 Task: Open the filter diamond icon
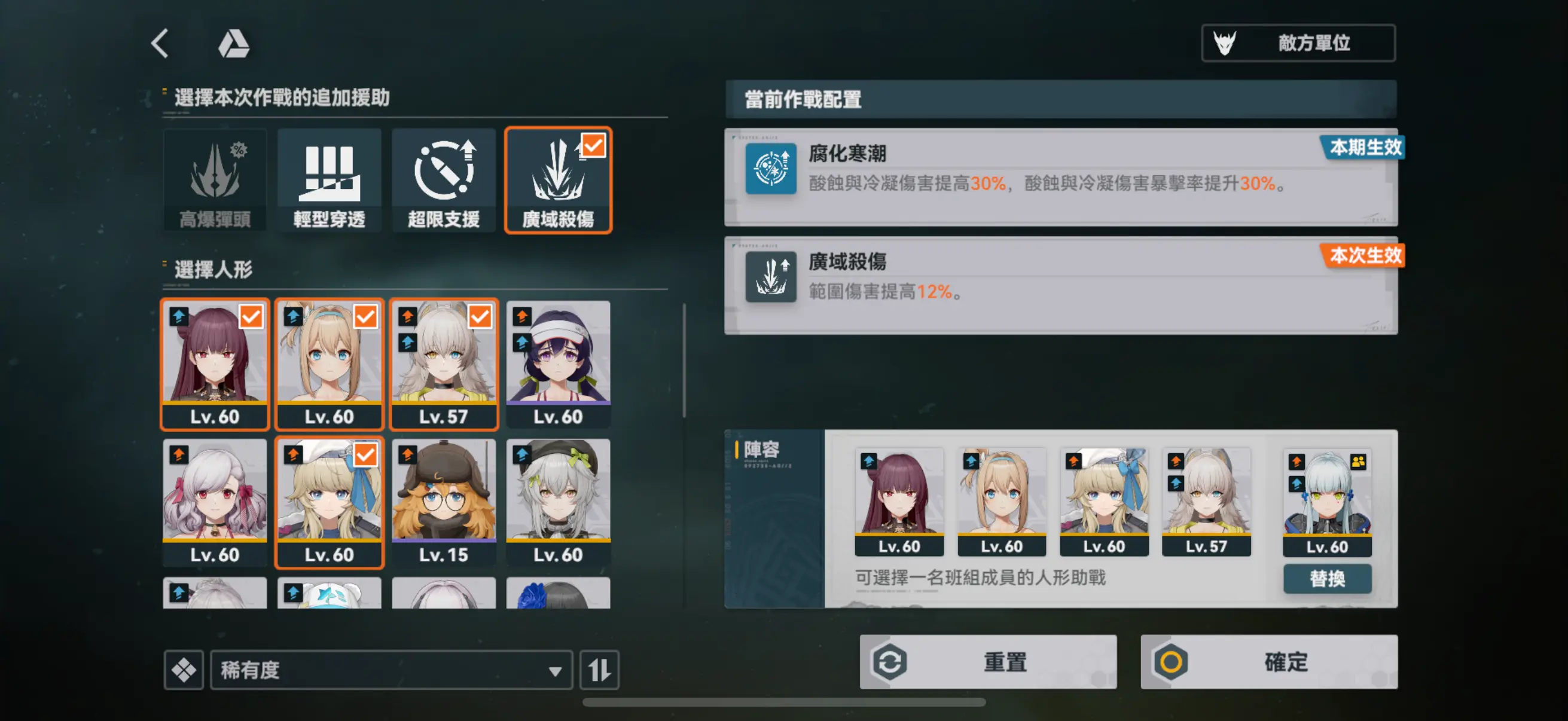coord(183,670)
